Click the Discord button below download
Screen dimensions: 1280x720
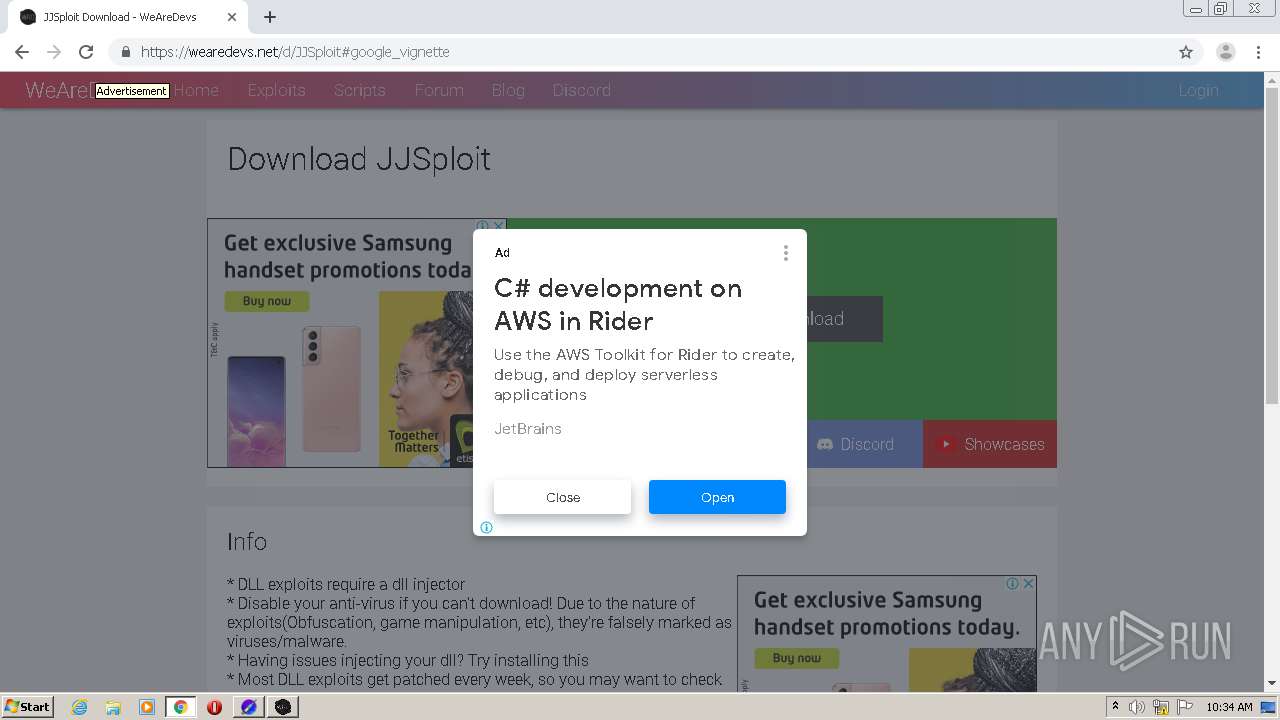click(x=864, y=444)
